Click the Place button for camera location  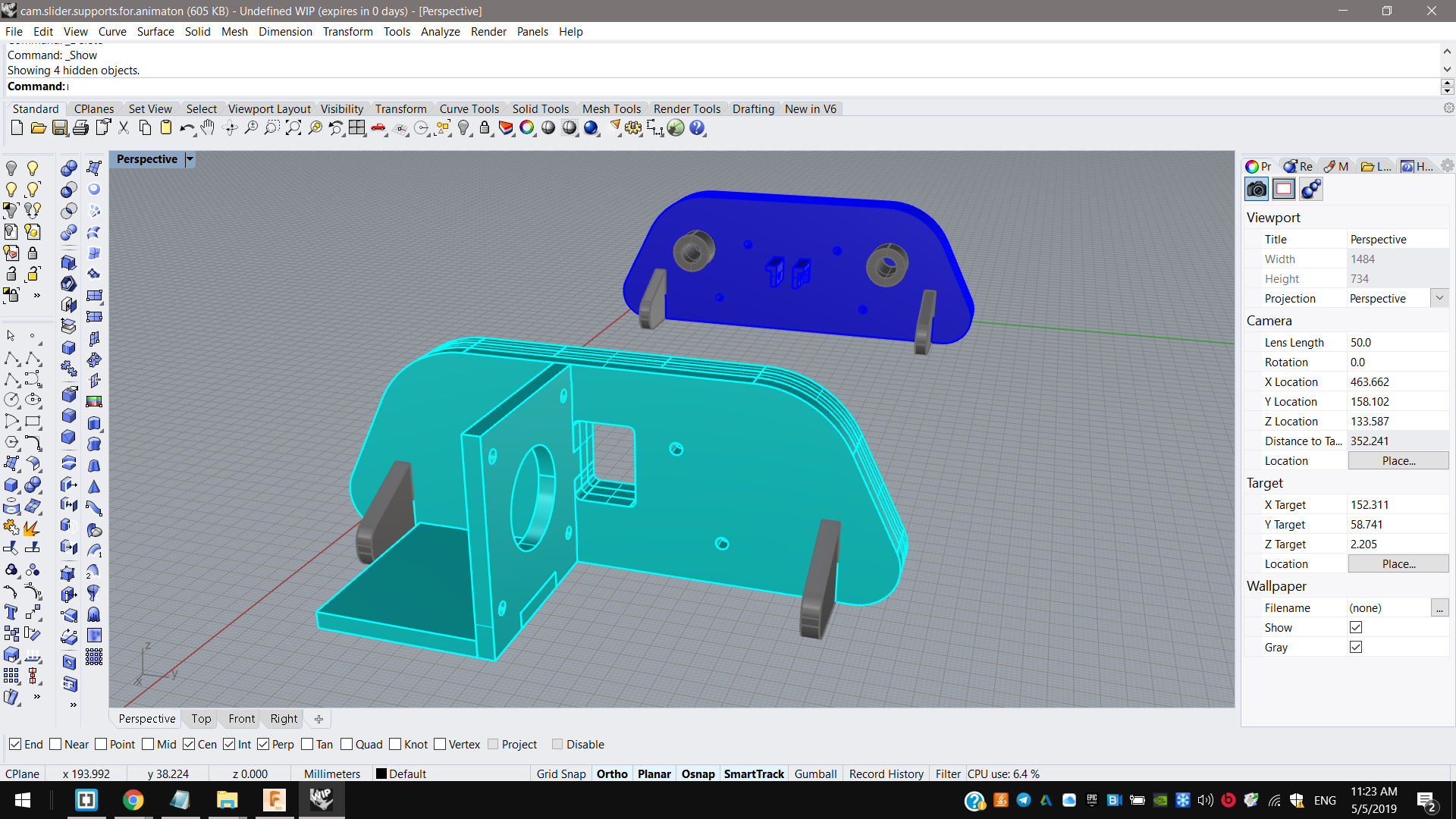(x=1398, y=461)
